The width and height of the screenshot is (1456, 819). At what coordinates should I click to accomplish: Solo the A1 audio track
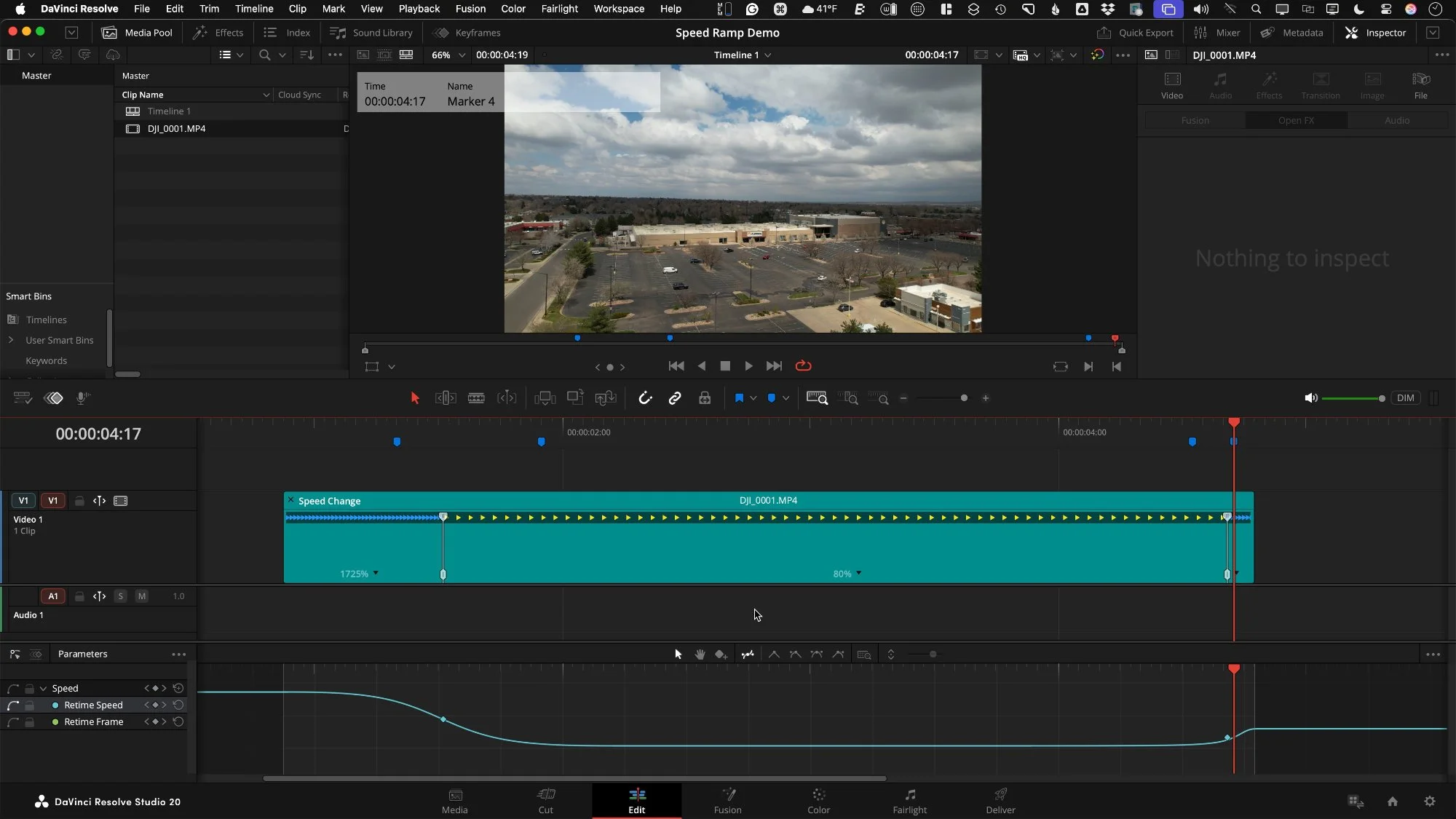[121, 596]
